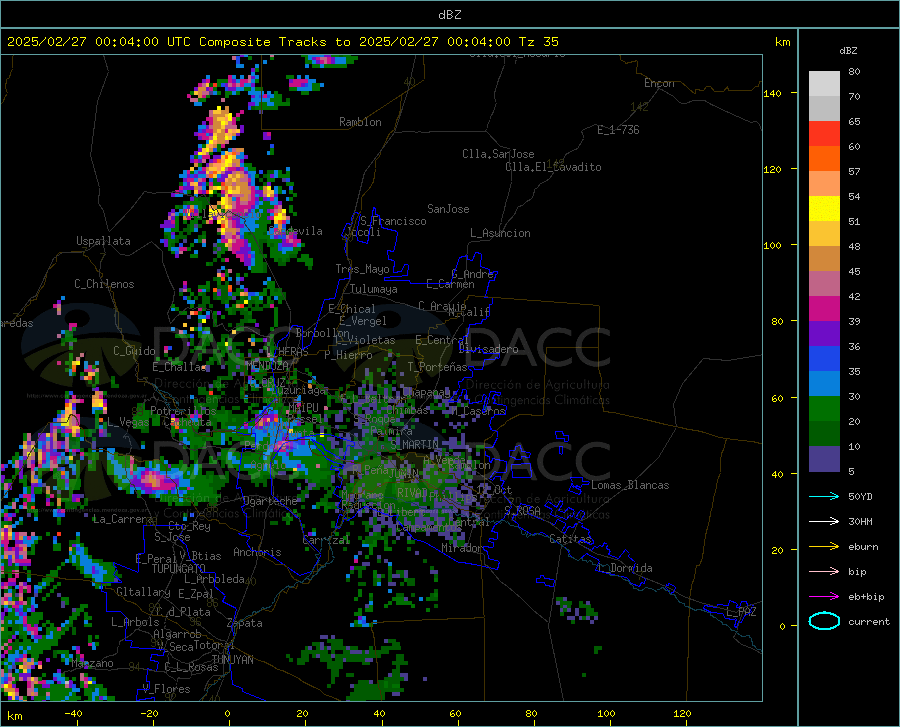
Task: Click the 140 tick on the vertical axis
Action: 772,93
